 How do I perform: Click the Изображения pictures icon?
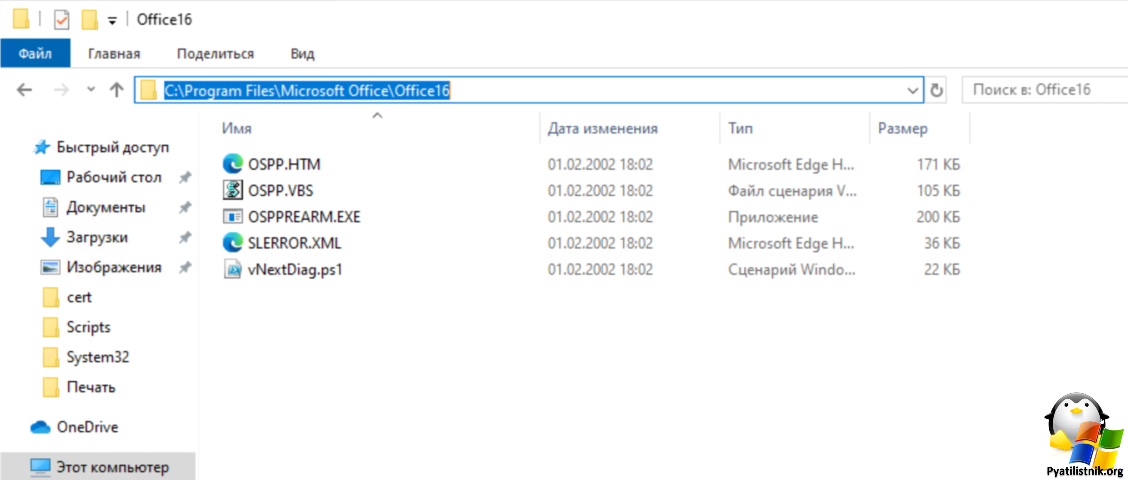50,267
